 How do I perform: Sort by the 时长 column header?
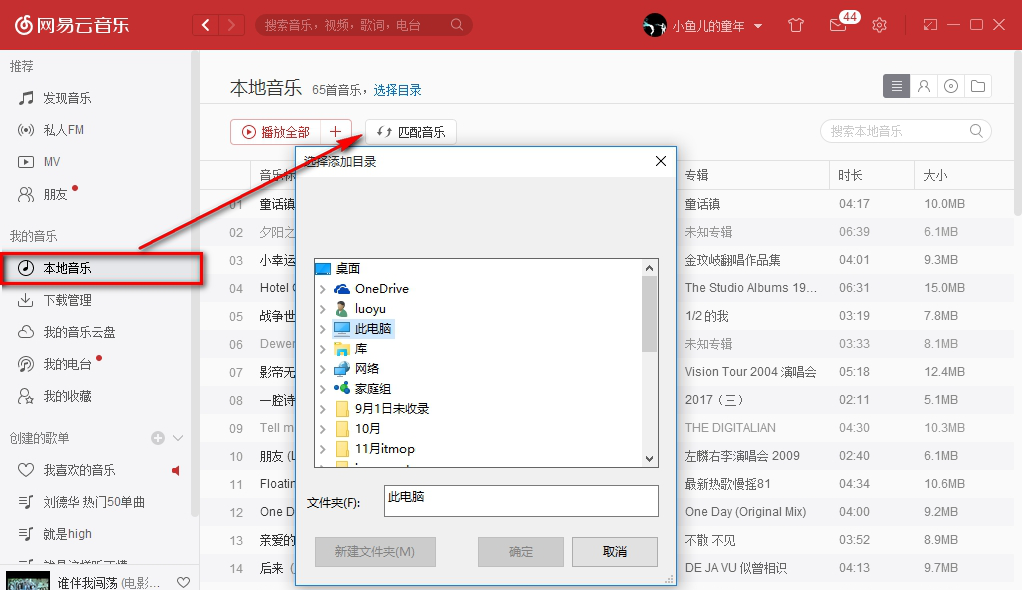click(x=850, y=175)
